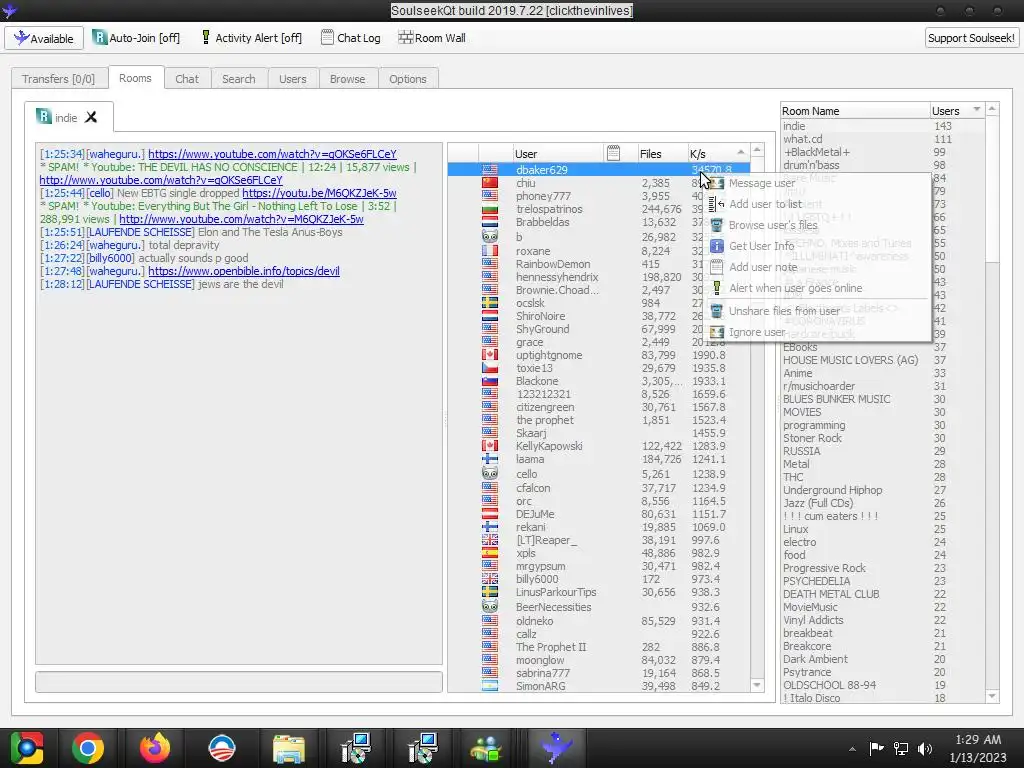Click the avatar icon beside BeerNecessities
This screenshot has height=768, width=1024.
point(490,606)
